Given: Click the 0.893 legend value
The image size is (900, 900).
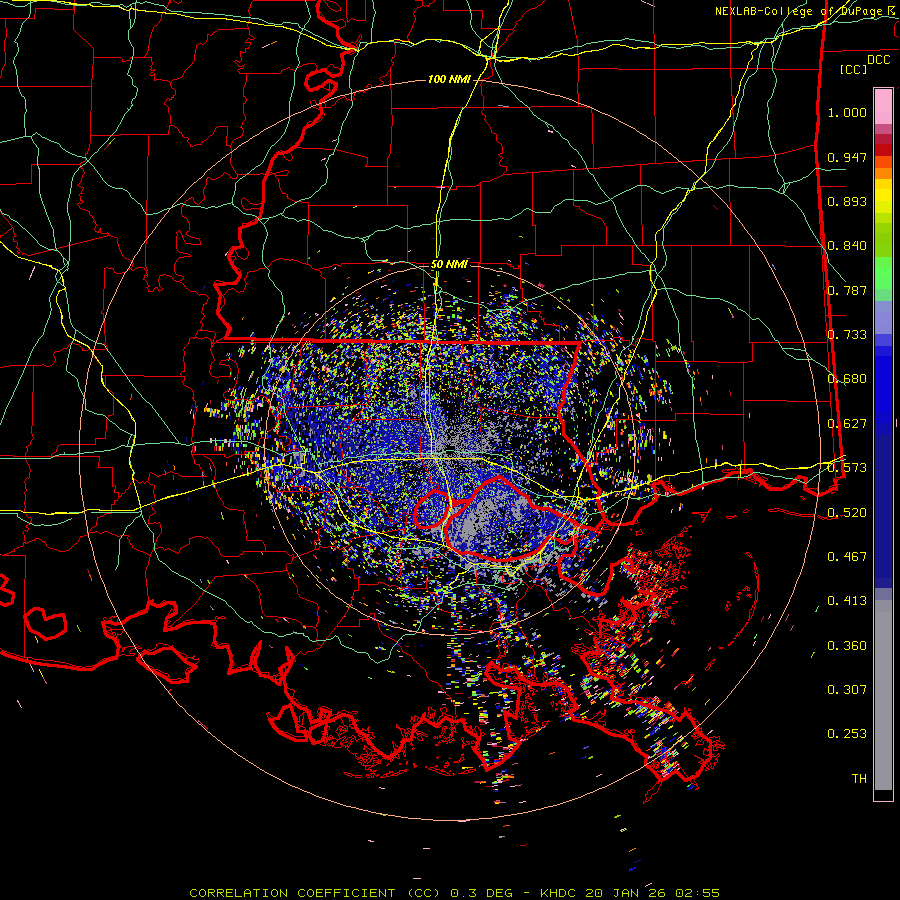Looking at the screenshot, I should point(847,201).
